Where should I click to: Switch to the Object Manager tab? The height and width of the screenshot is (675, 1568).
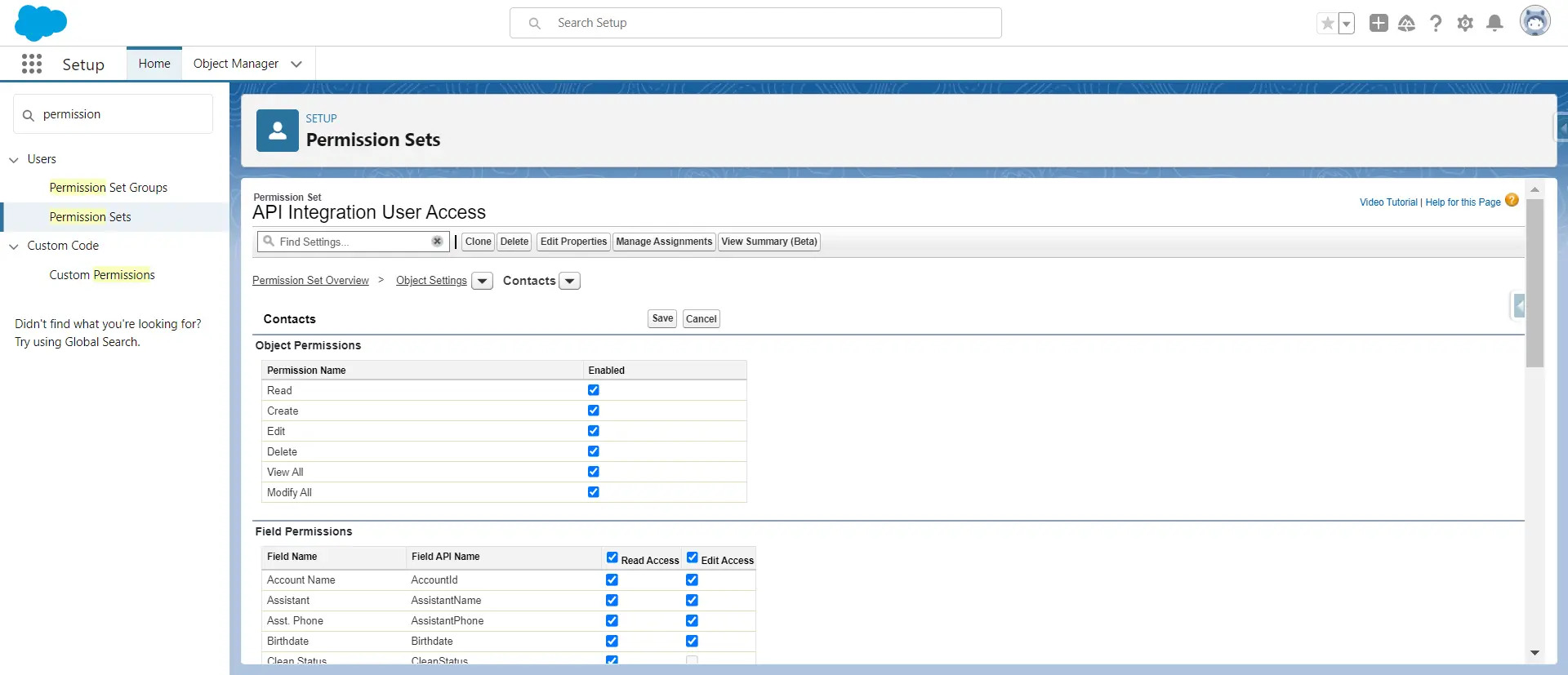click(236, 64)
